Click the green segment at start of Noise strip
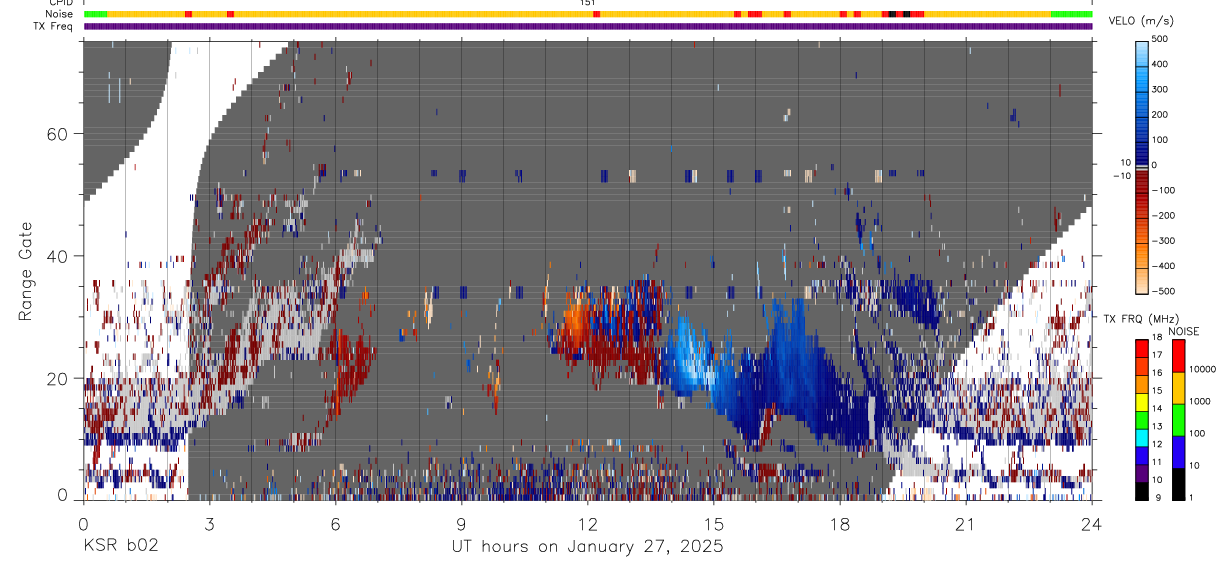The image size is (1228, 567). 95,14
